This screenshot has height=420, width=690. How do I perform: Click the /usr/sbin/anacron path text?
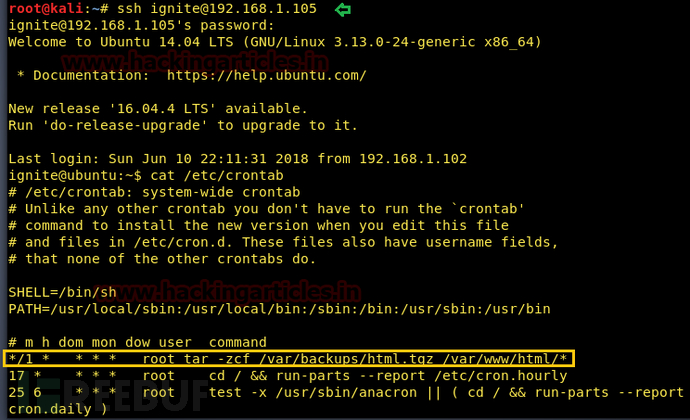coord(346,393)
